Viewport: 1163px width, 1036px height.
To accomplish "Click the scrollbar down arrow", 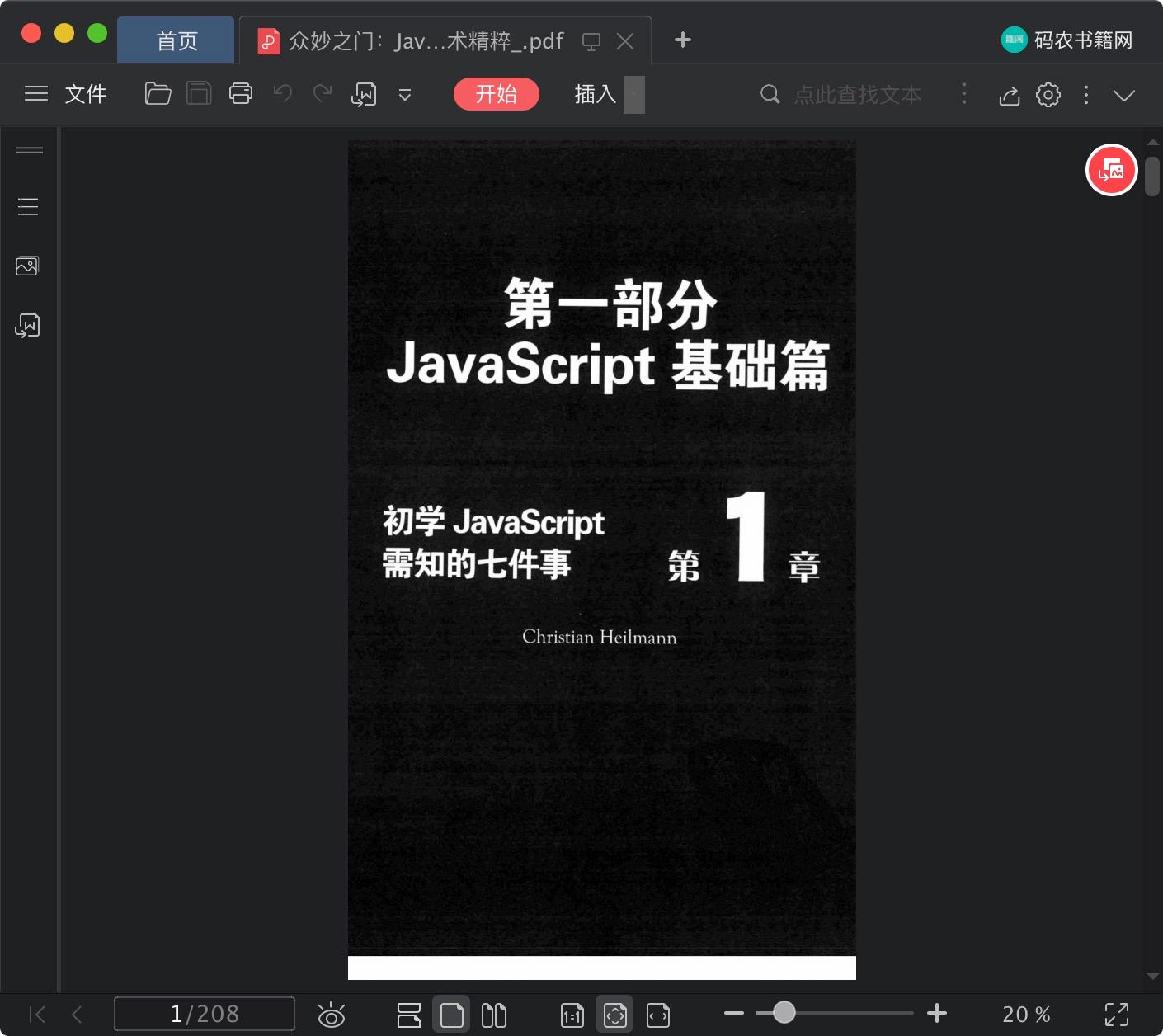I will pyautogui.click(x=1152, y=977).
